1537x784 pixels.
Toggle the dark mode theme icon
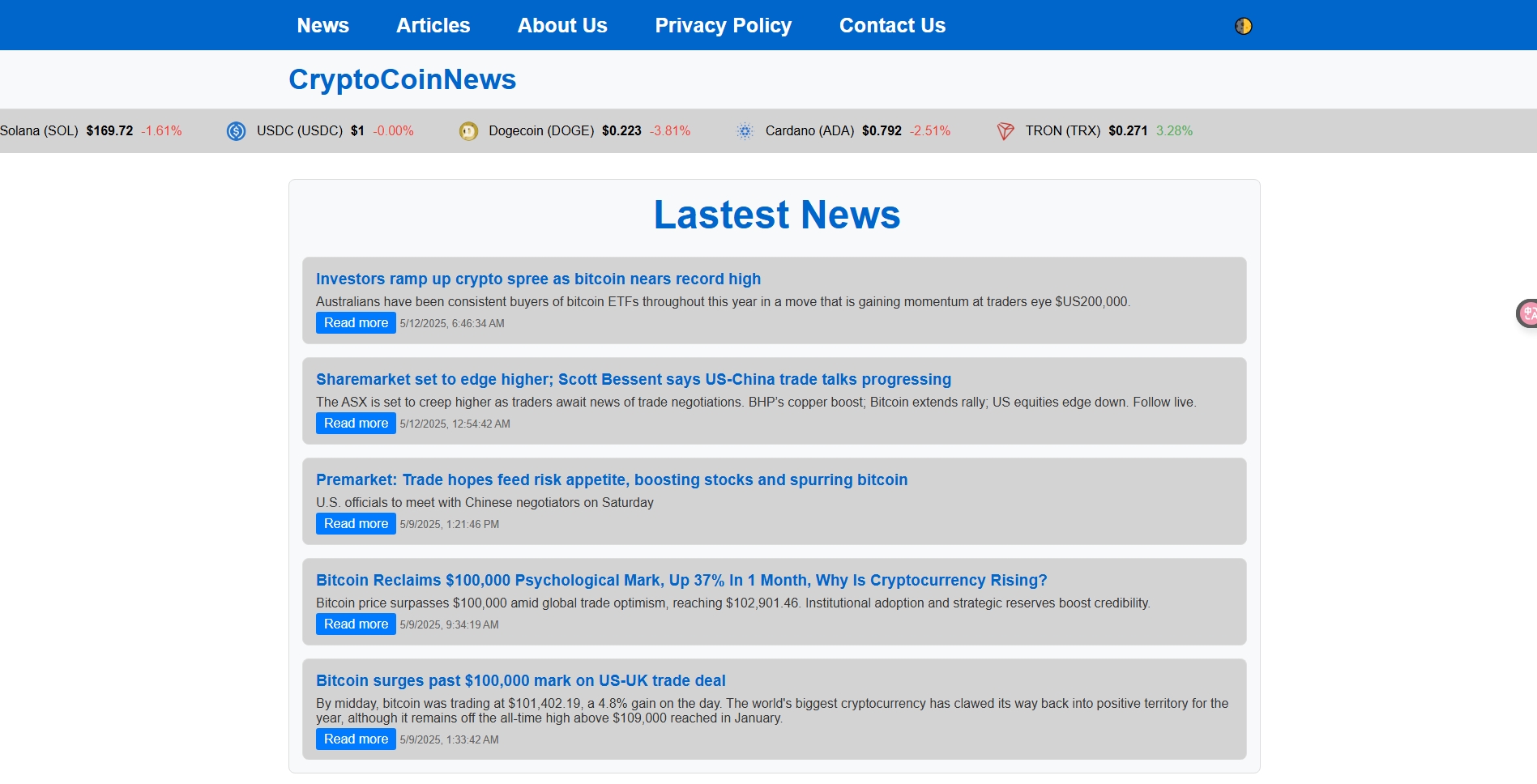click(x=1243, y=26)
